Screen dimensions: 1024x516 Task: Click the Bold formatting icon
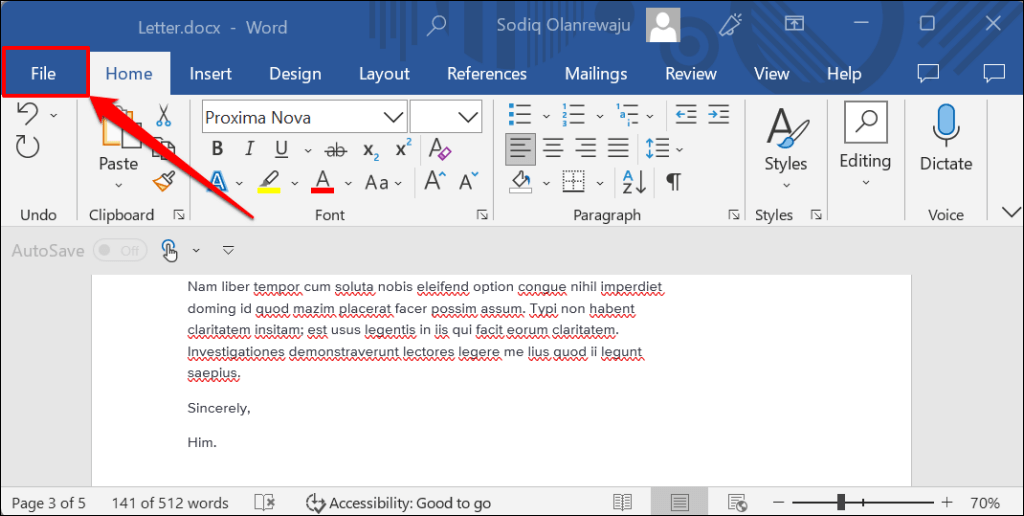pyautogui.click(x=217, y=150)
